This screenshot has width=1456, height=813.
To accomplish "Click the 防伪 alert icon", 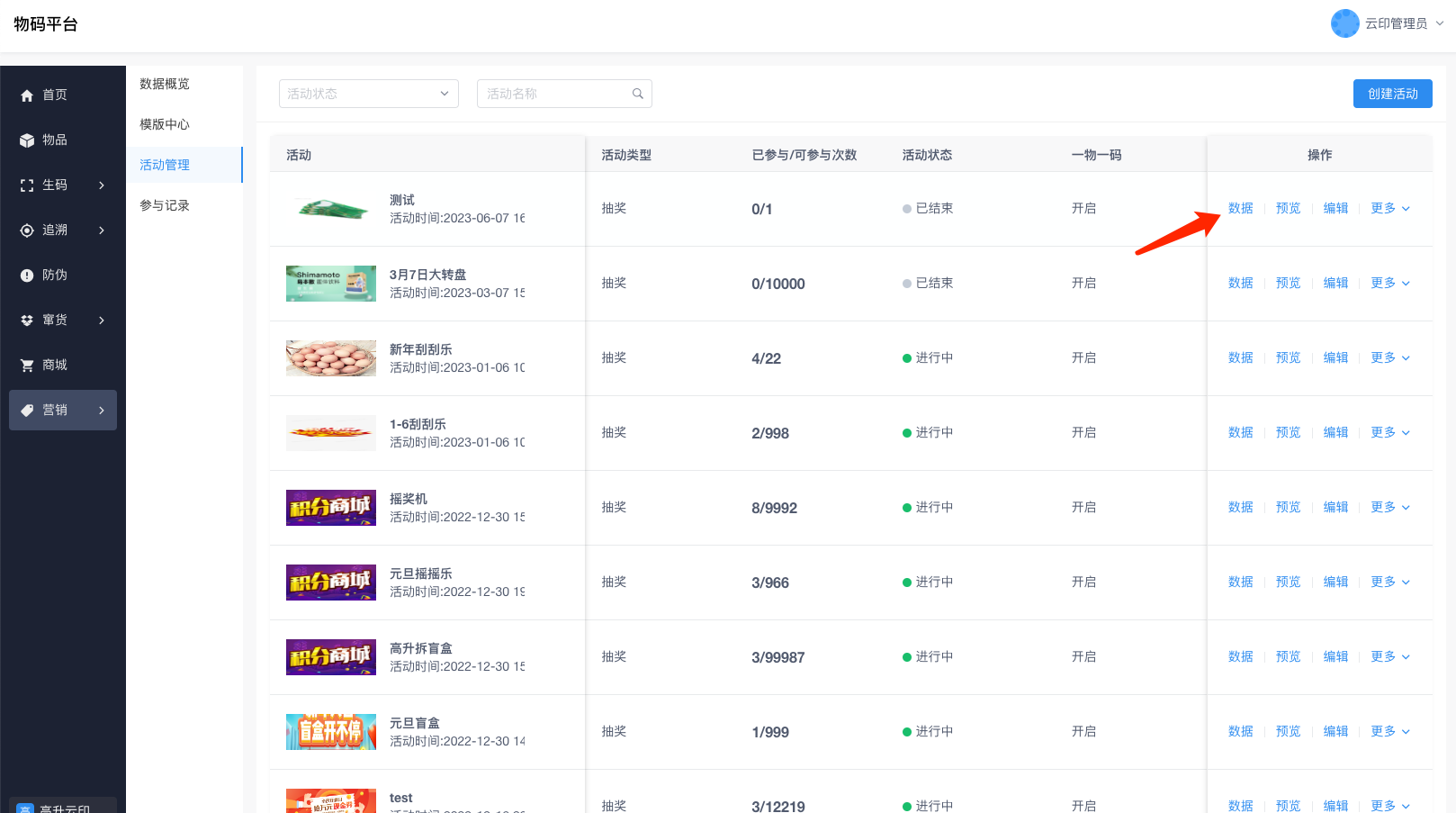I will (x=27, y=276).
